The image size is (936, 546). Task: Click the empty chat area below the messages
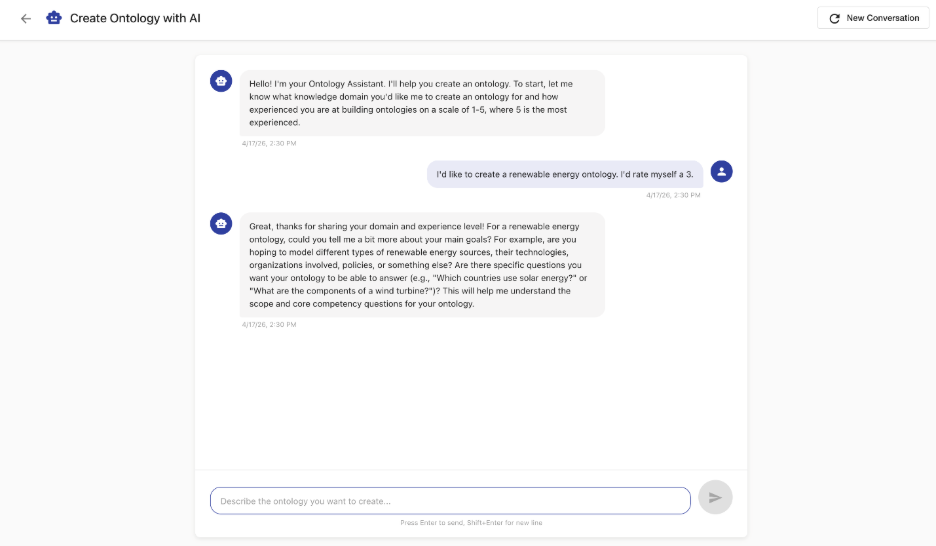click(x=470, y=400)
